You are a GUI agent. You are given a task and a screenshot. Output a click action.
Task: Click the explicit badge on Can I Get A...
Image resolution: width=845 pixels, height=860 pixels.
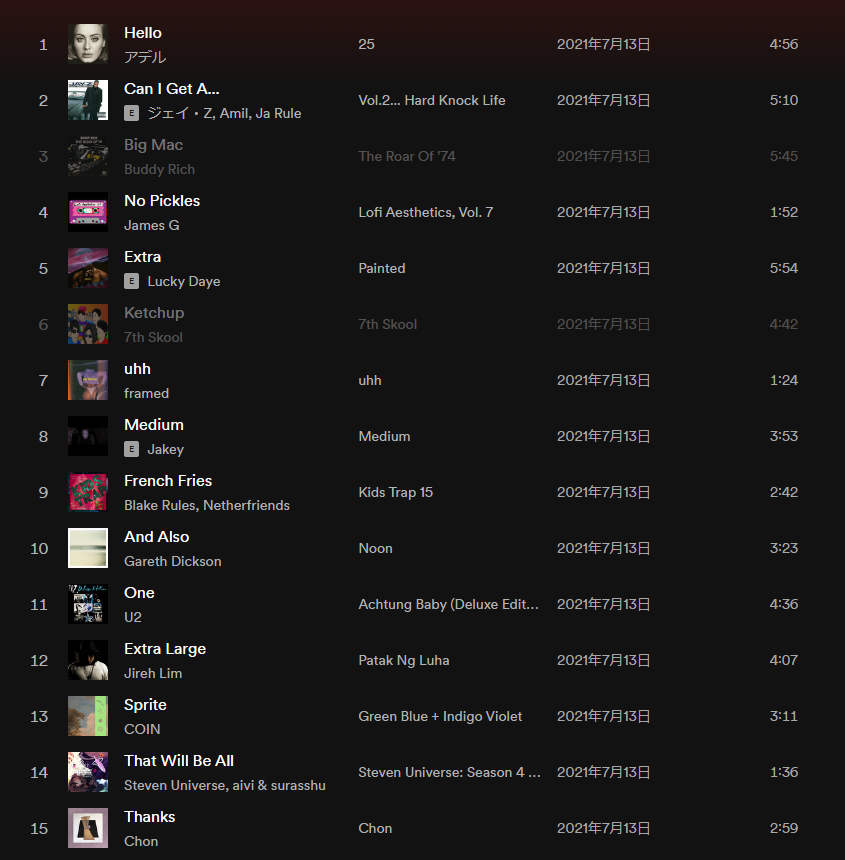point(131,113)
